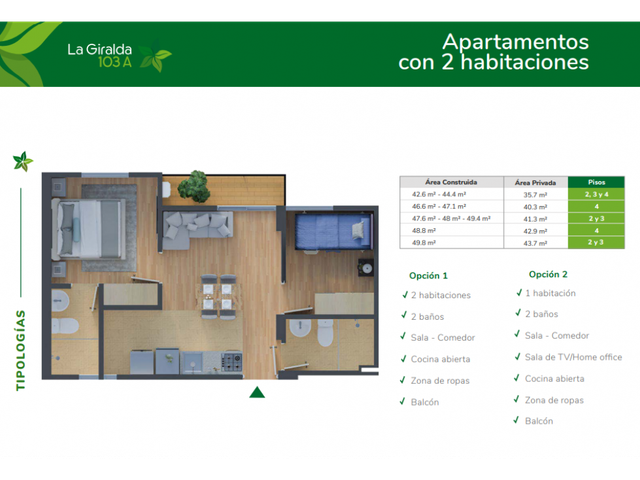Click the La Giralda 103 A logo
The width and height of the screenshot is (640, 480).
tap(100, 55)
